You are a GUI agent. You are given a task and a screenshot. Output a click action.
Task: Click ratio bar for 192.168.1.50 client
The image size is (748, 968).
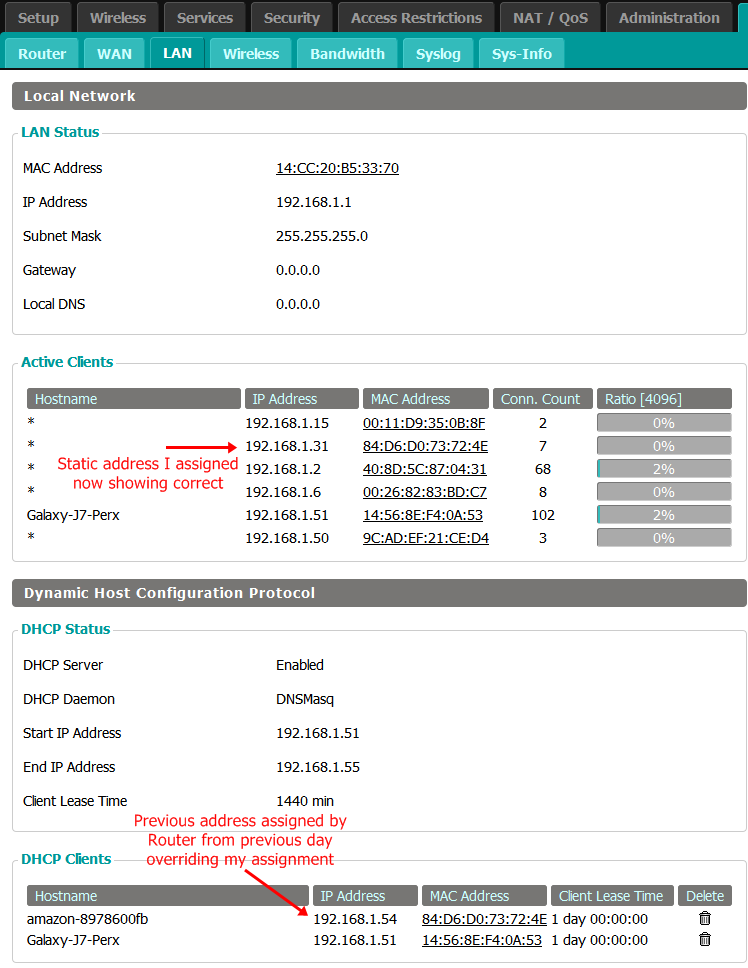pyautogui.click(x=664, y=538)
